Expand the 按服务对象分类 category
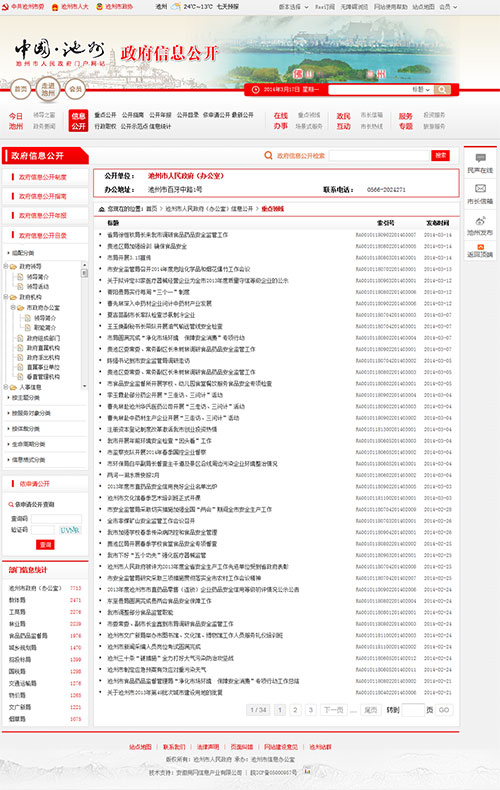 [x=29, y=413]
